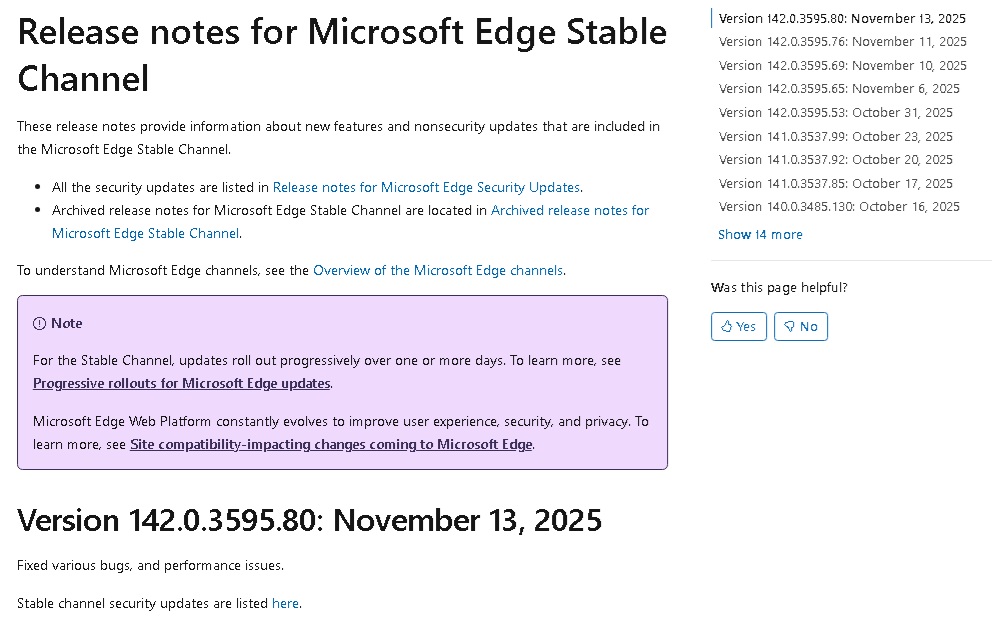Open Site compatibility-impacting changes coming to Microsoft Edge

[331, 444]
